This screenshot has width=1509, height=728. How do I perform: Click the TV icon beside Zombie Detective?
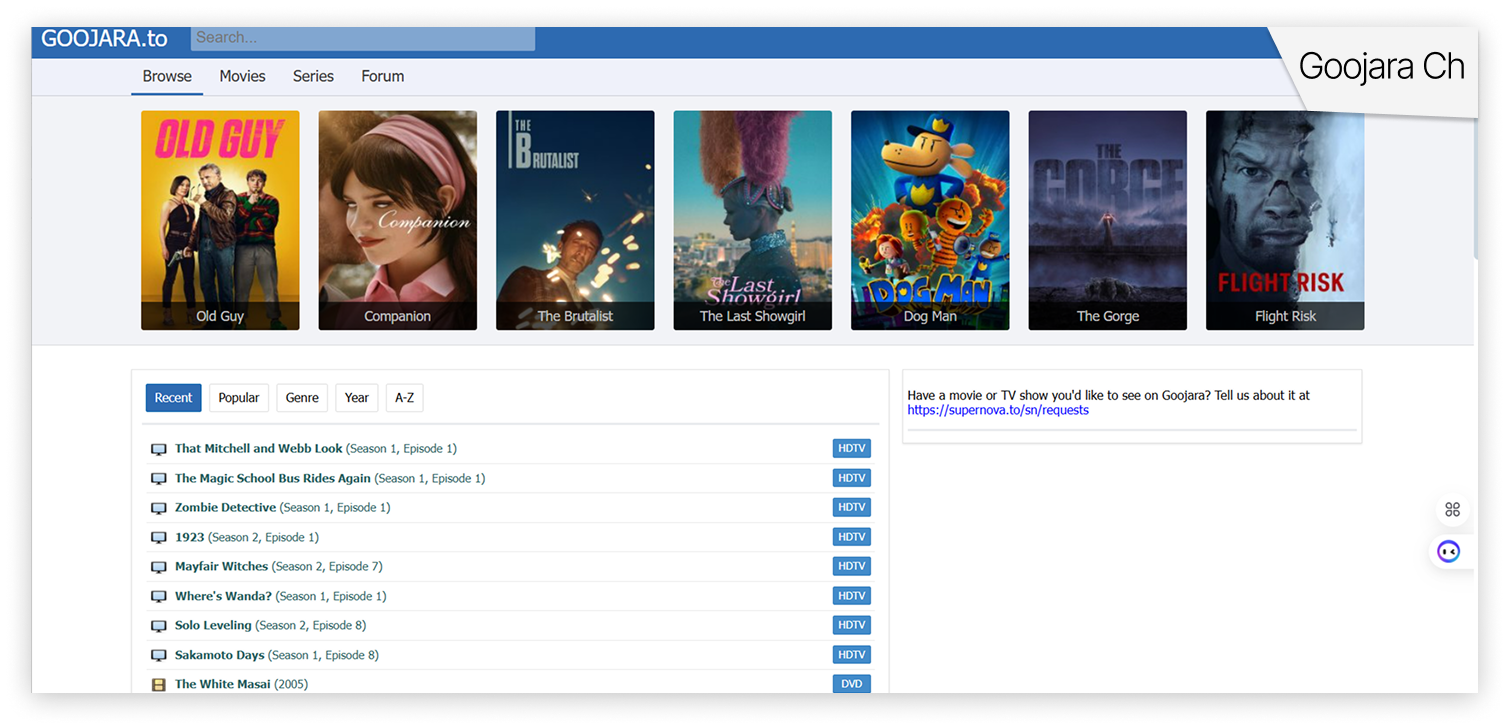click(158, 508)
